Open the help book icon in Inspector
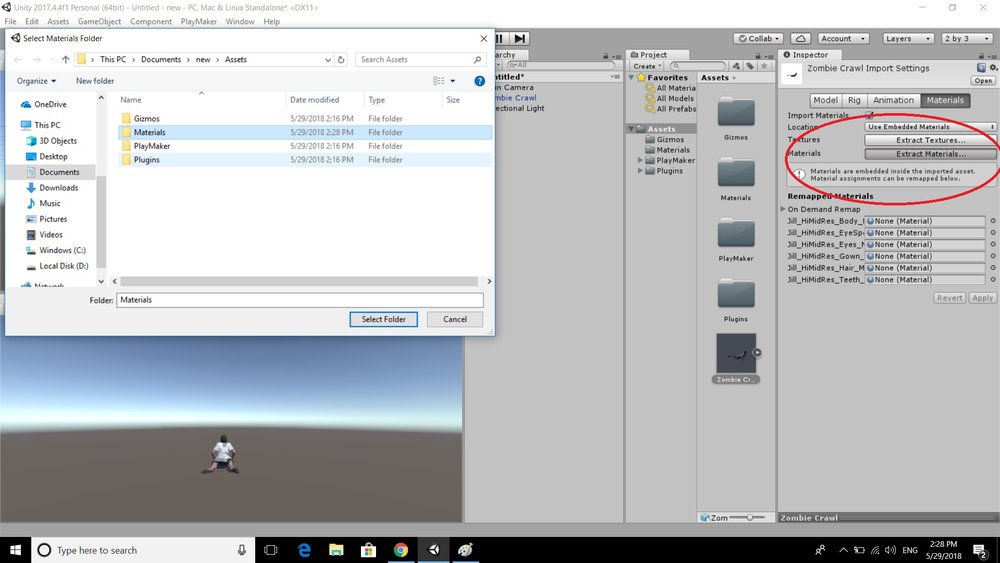This screenshot has height=563, width=1000. click(981, 68)
